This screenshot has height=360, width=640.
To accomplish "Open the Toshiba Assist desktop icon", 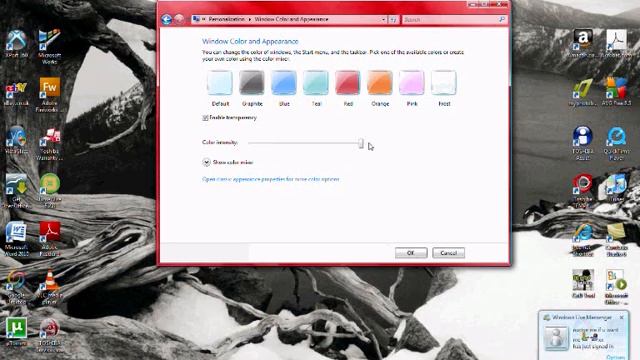I will (x=582, y=143).
